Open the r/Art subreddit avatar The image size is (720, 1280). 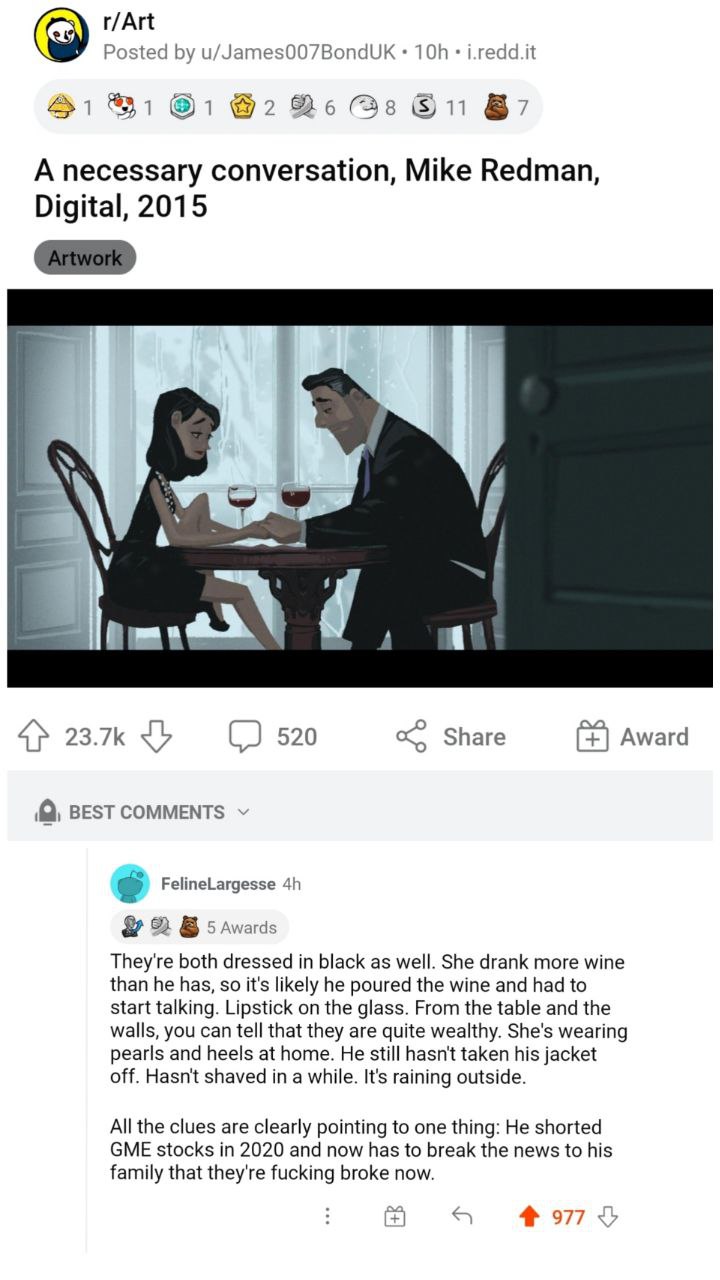pyautogui.click(x=63, y=37)
